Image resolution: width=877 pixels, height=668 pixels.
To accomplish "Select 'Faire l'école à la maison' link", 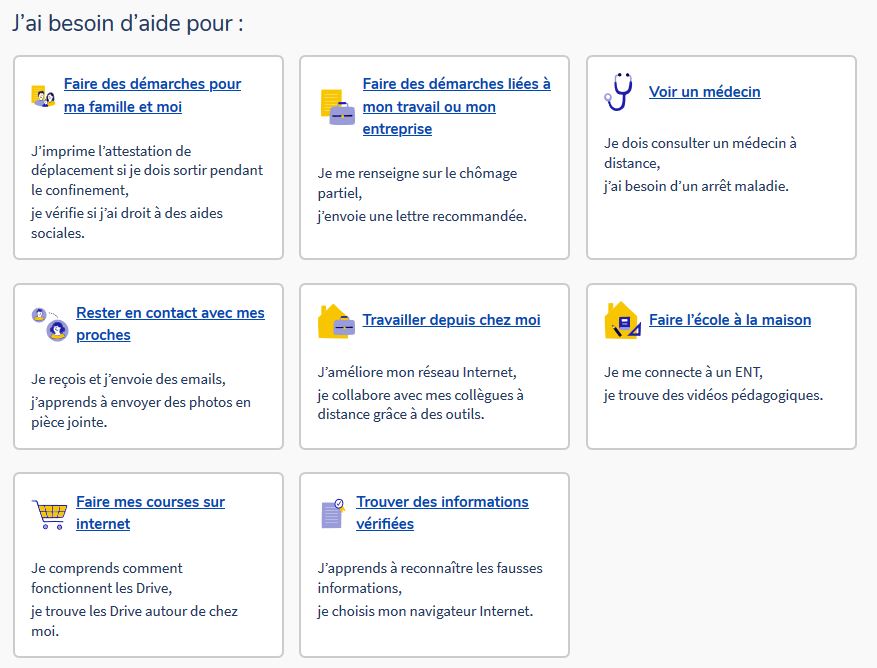I will click(x=729, y=320).
